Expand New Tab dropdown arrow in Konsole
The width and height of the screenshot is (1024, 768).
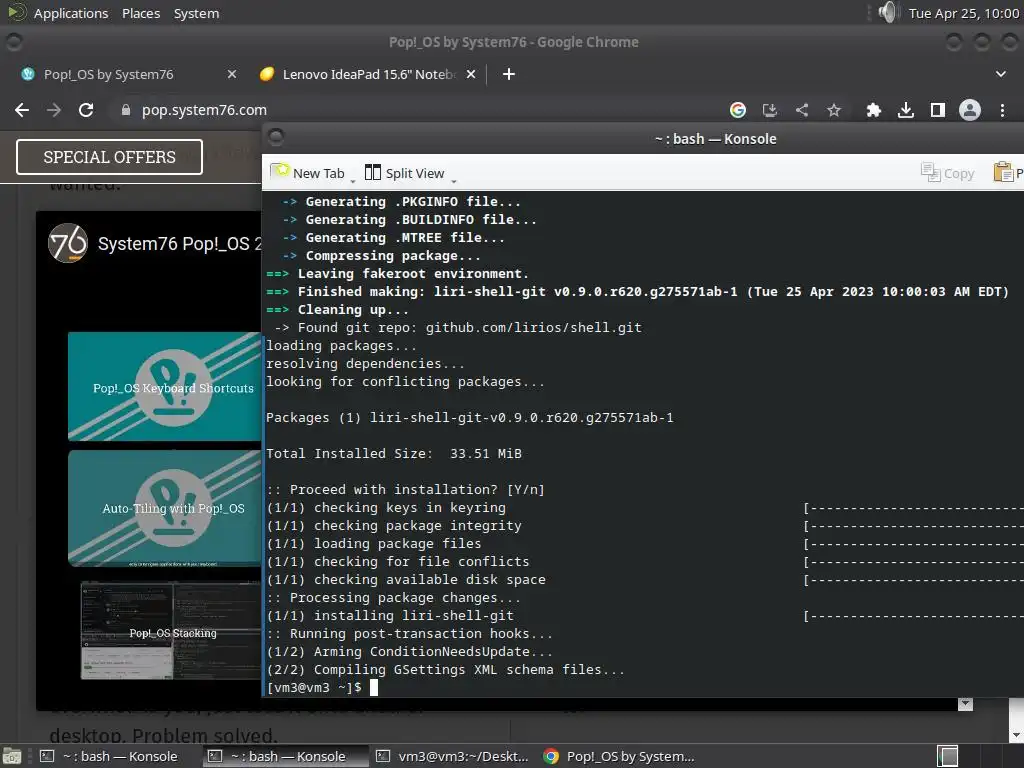pos(353,180)
